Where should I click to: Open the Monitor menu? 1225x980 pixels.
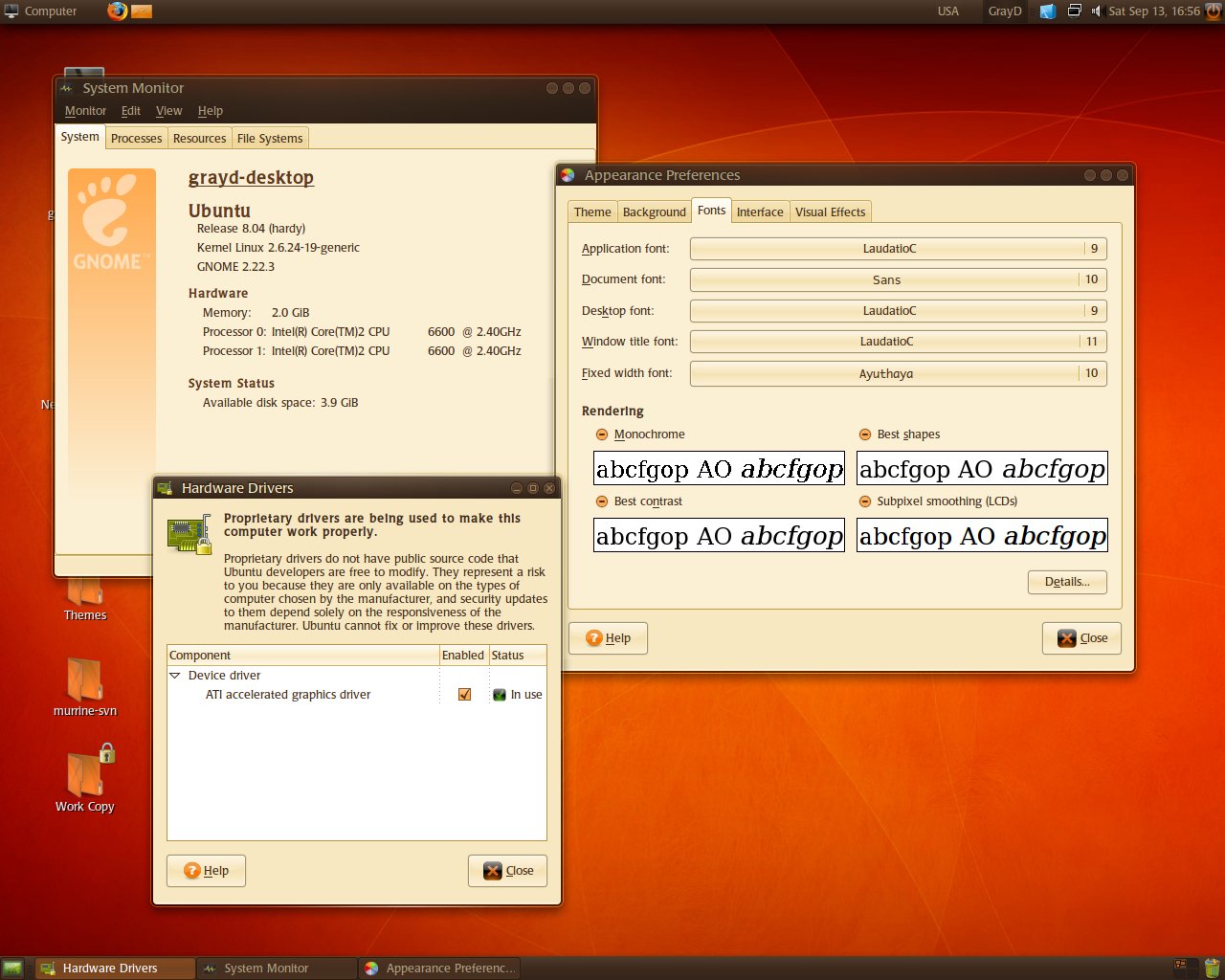click(x=85, y=111)
